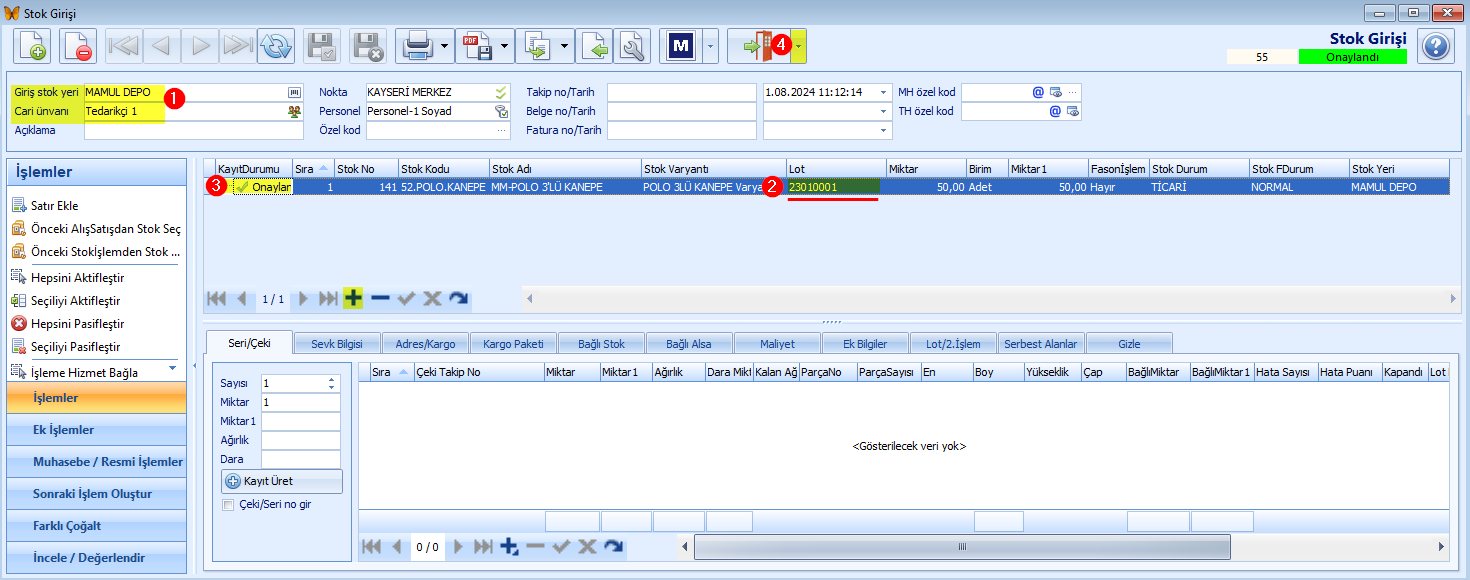The width and height of the screenshot is (1470, 580).
Task: Tick the Çeki/Seri no gir checkbox
Action: [x=228, y=504]
